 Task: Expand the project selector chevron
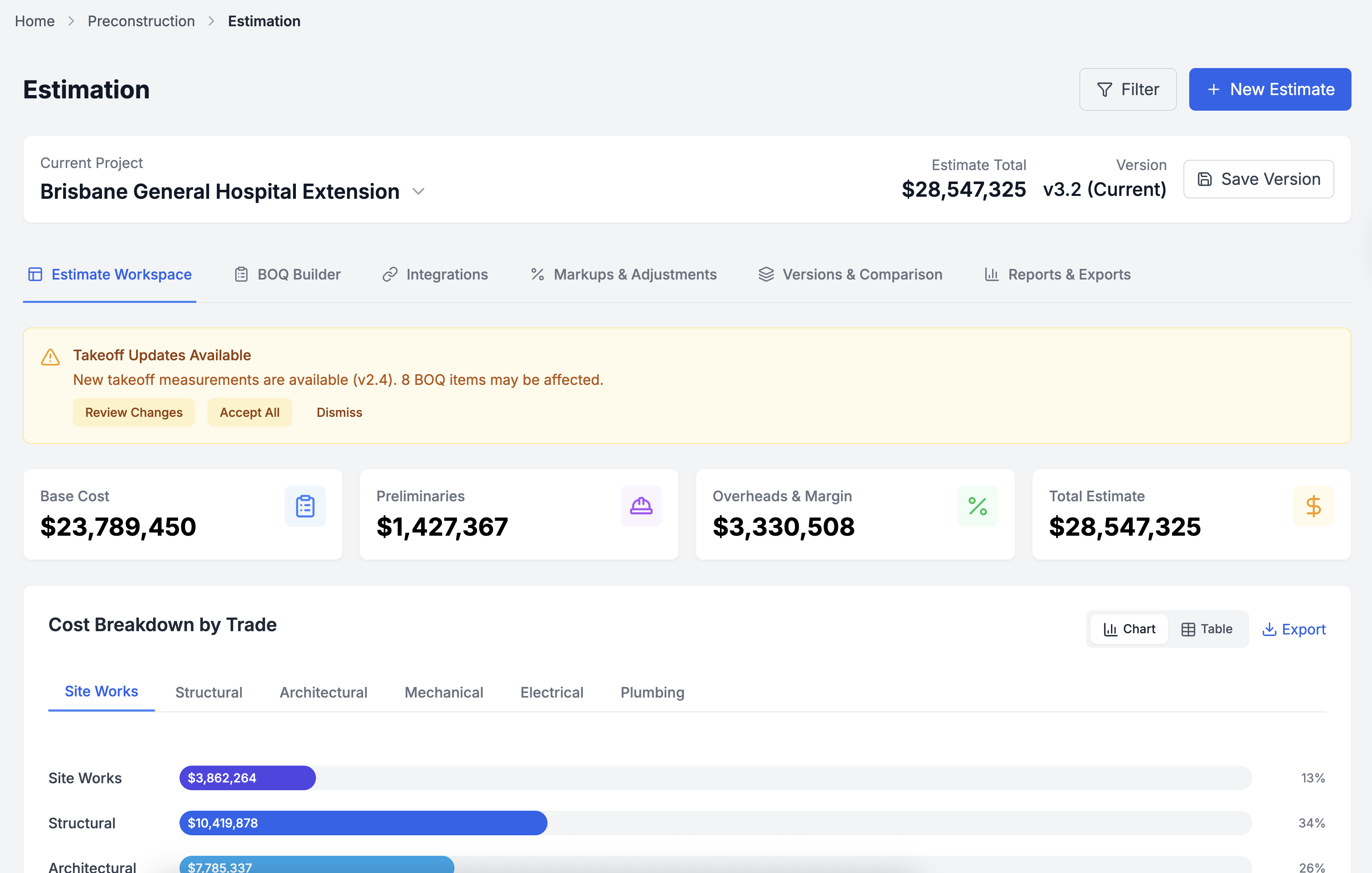[418, 191]
